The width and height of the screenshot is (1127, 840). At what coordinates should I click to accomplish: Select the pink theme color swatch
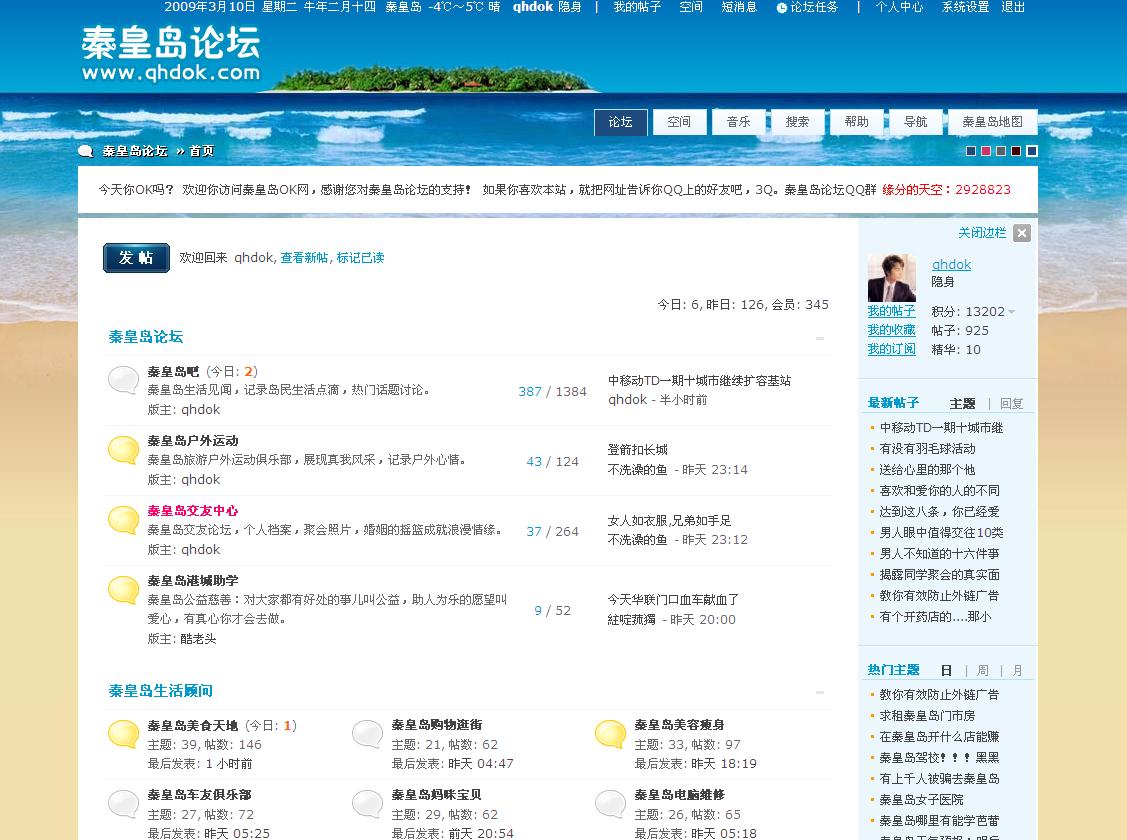[x=986, y=151]
